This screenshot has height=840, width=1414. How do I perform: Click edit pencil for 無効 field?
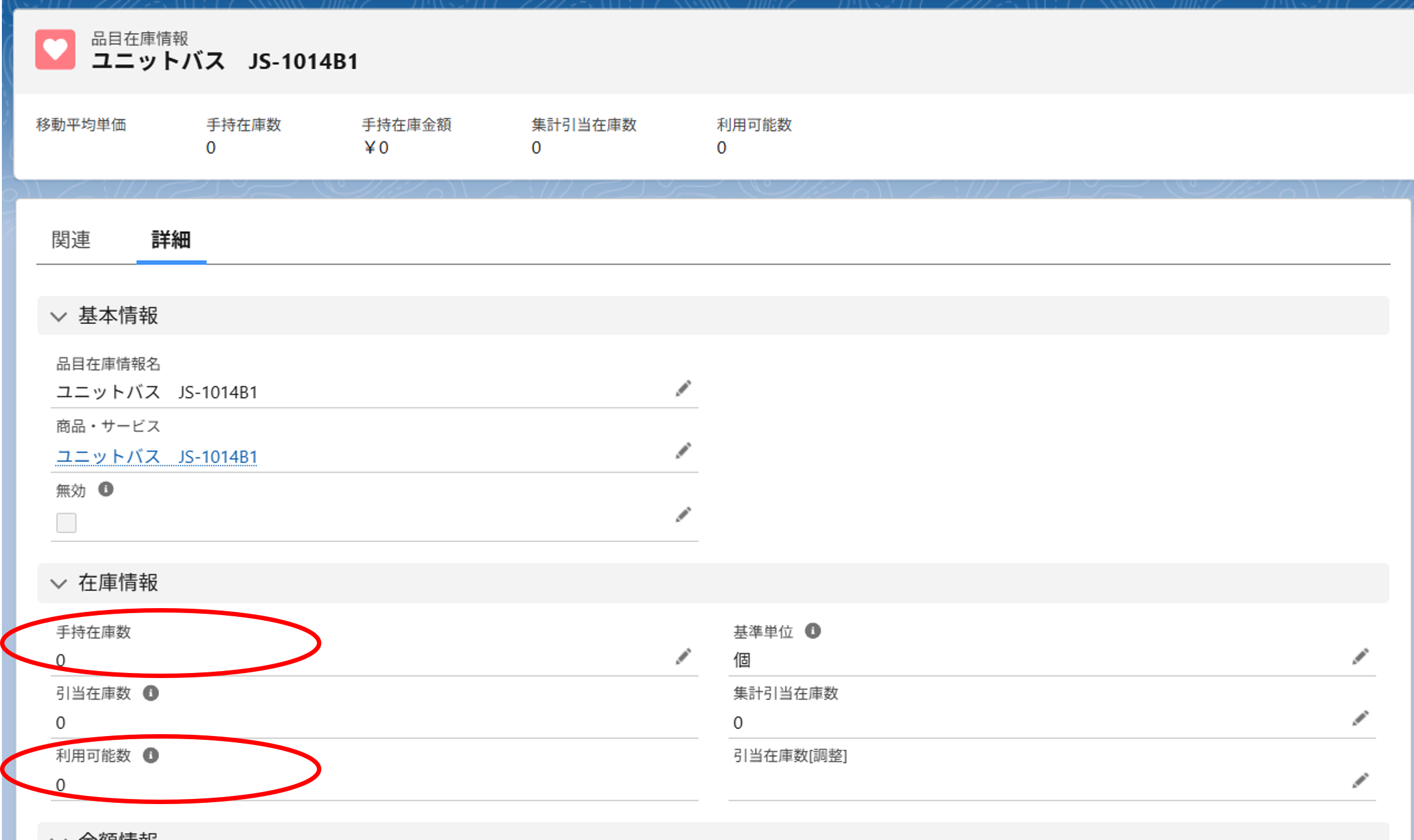(x=683, y=515)
